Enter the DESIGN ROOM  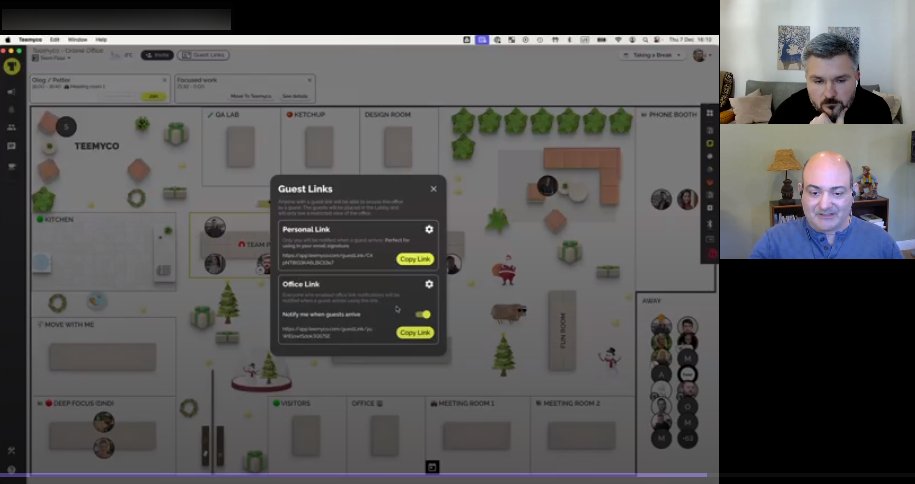tap(398, 147)
